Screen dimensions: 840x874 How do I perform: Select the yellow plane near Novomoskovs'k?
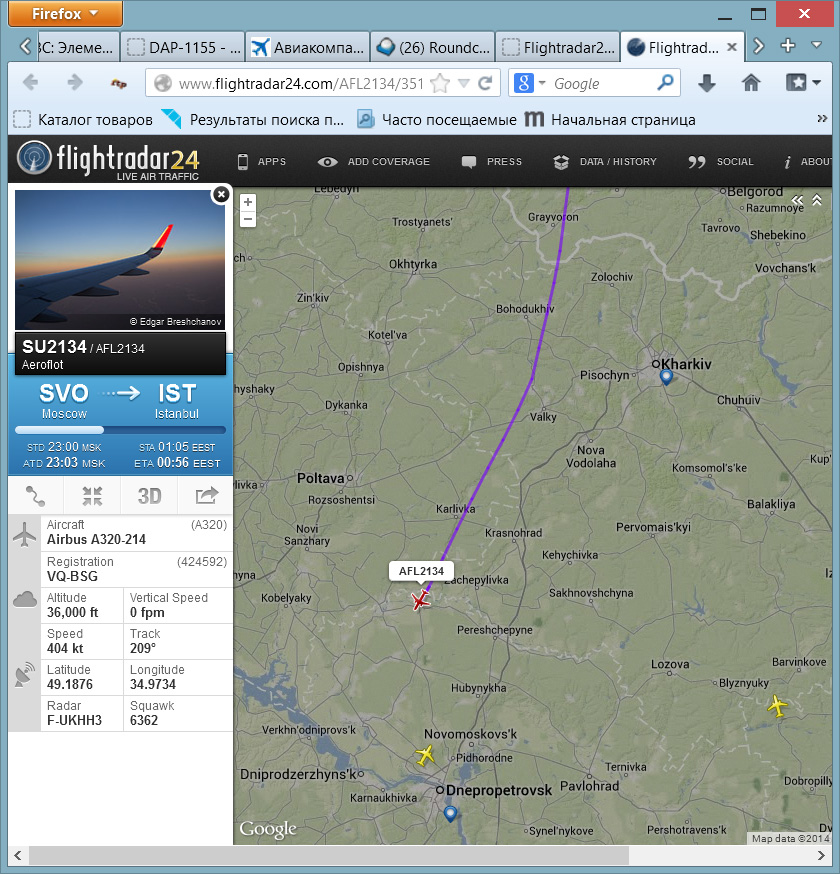point(426,756)
